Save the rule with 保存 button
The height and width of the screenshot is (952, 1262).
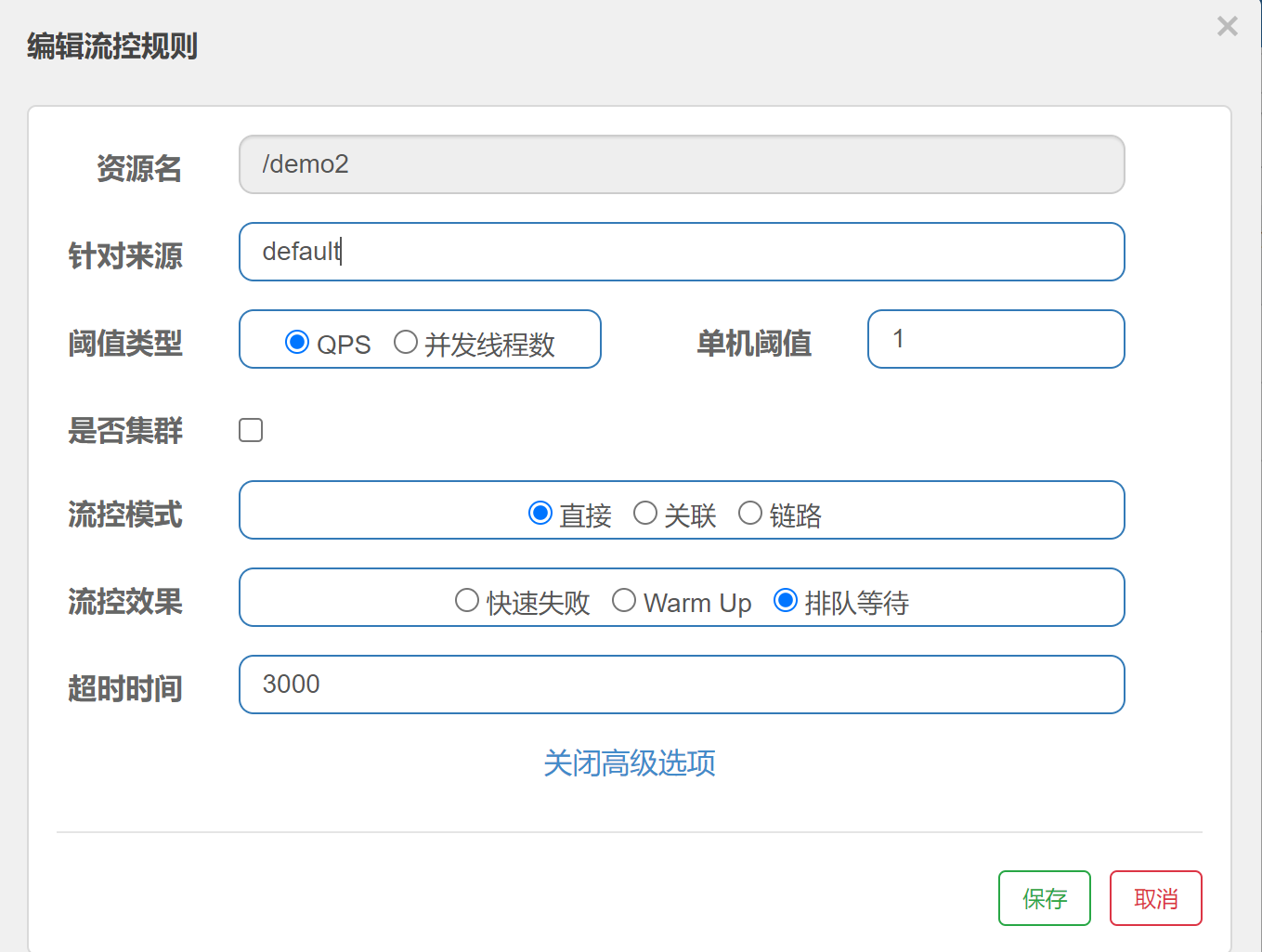[x=1045, y=898]
